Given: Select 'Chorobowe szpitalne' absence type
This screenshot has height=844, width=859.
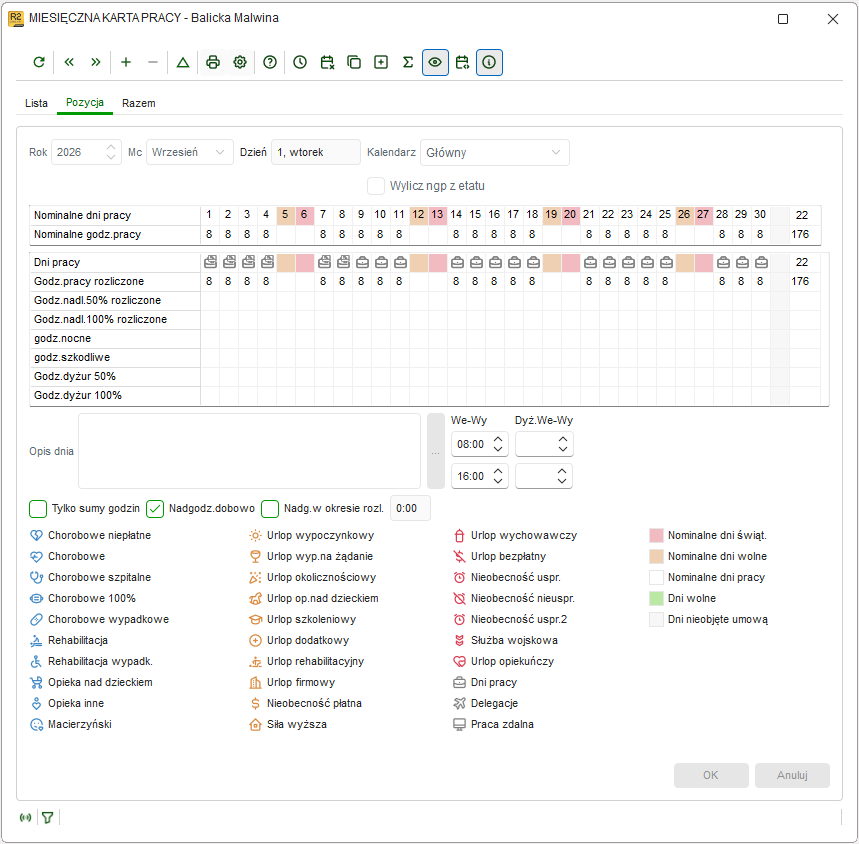Looking at the screenshot, I should 90,578.
